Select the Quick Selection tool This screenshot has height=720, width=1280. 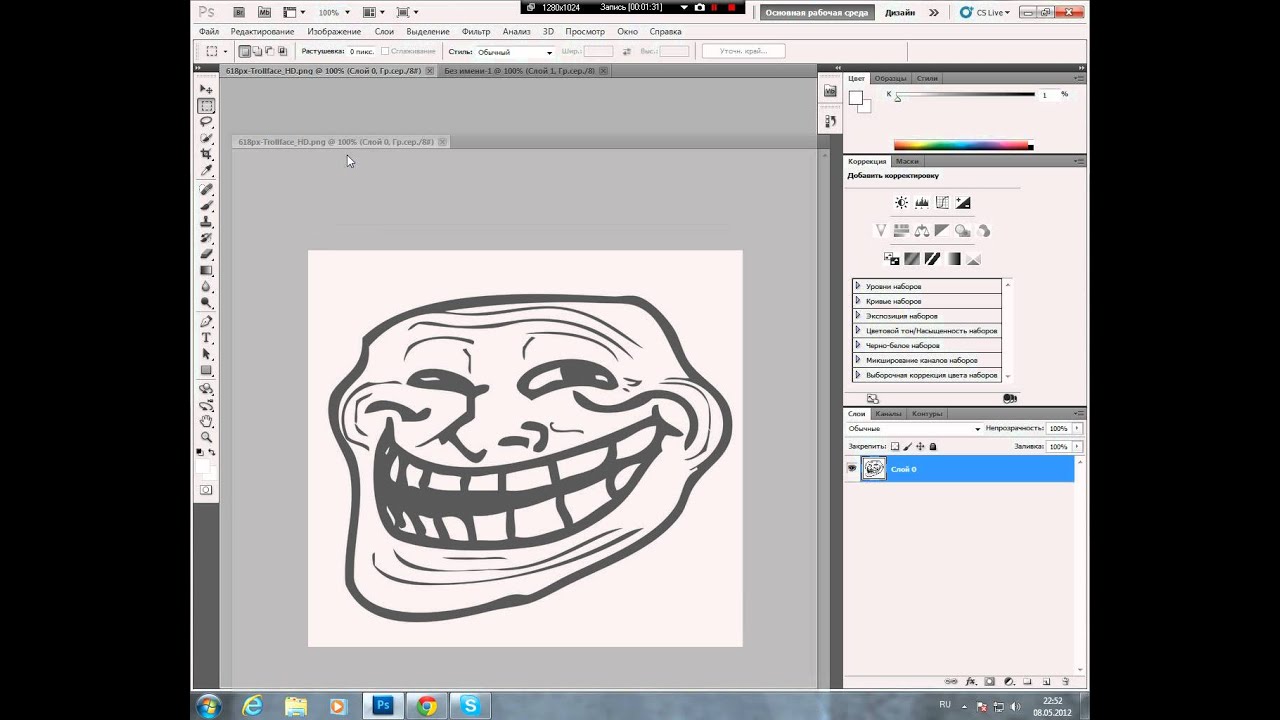(x=206, y=138)
